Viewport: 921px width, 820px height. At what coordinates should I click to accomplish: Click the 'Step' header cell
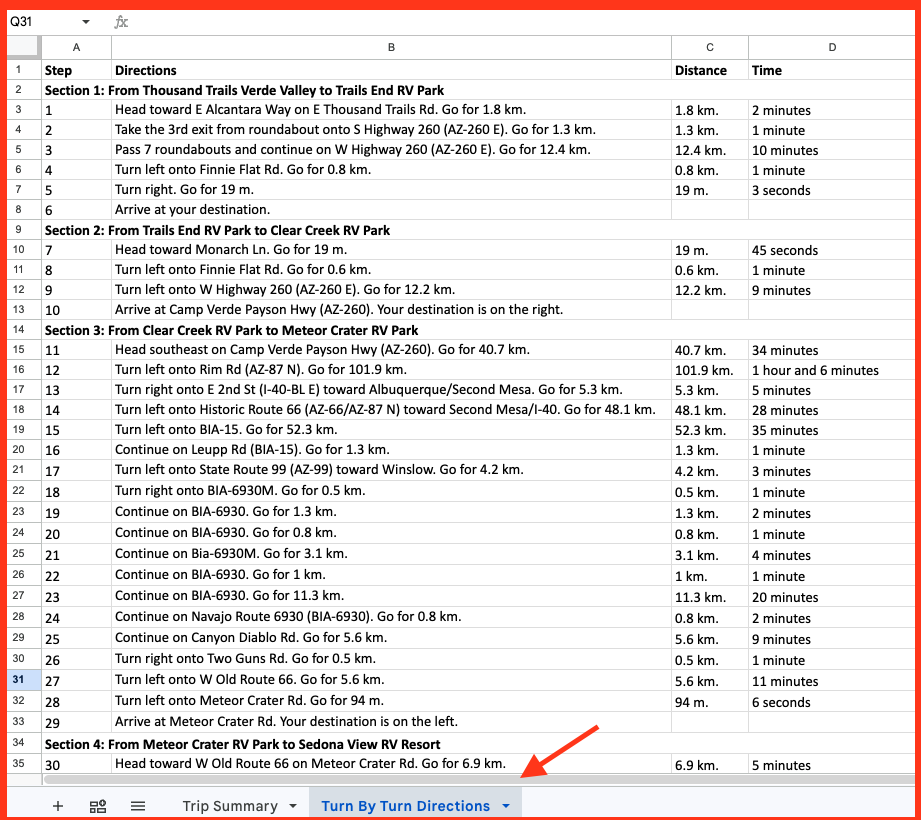(x=76, y=70)
